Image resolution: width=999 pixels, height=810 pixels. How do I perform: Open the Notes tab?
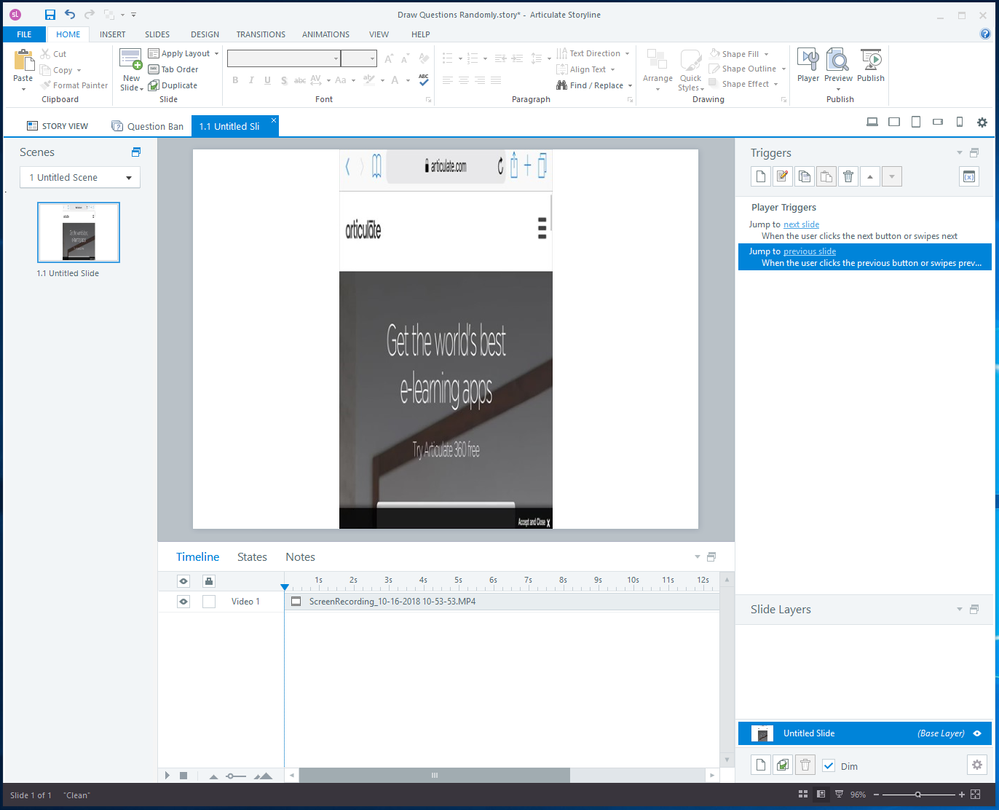300,557
